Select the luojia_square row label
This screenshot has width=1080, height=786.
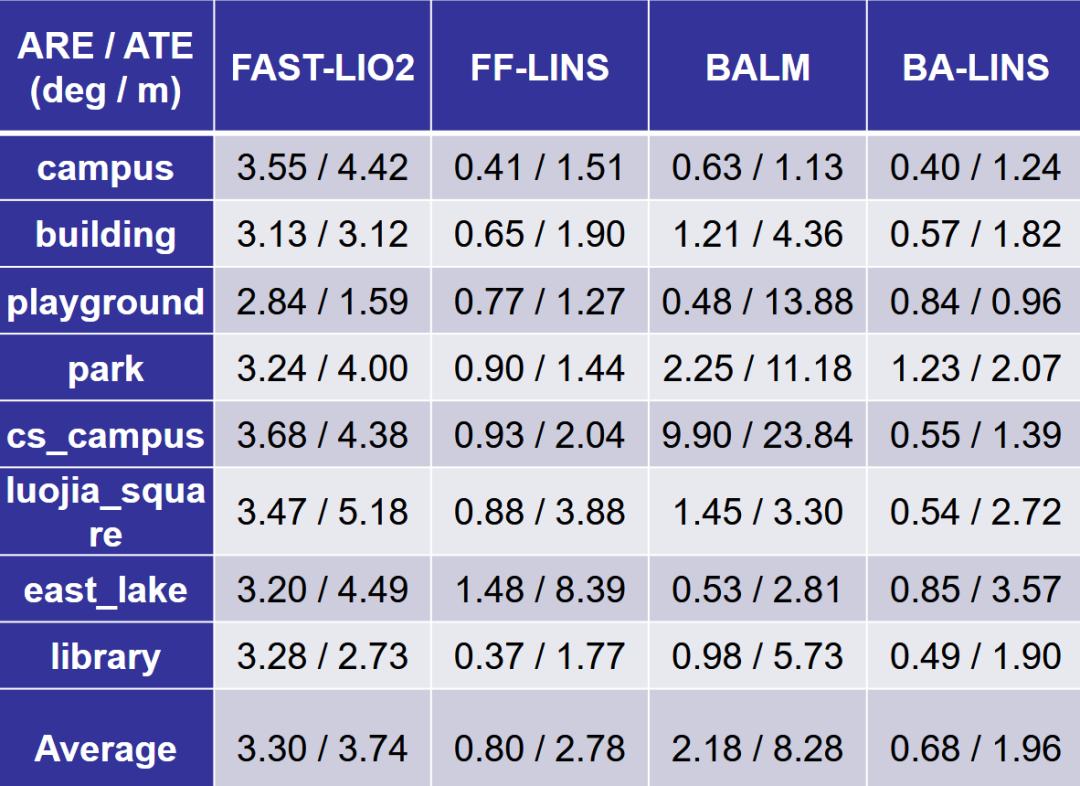(x=105, y=511)
